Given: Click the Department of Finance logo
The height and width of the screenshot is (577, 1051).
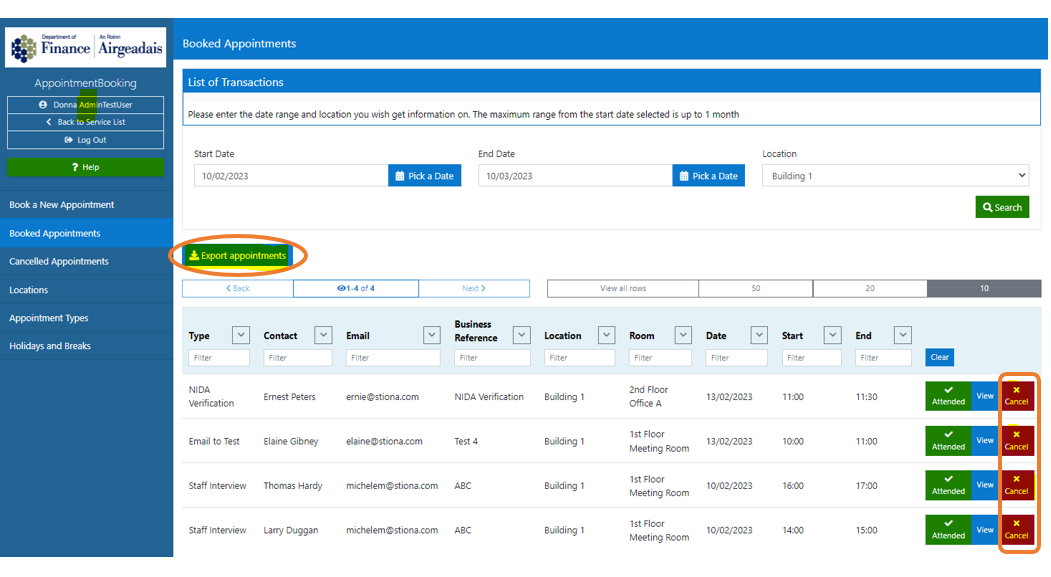Looking at the screenshot, I should [x=85, y=47].
